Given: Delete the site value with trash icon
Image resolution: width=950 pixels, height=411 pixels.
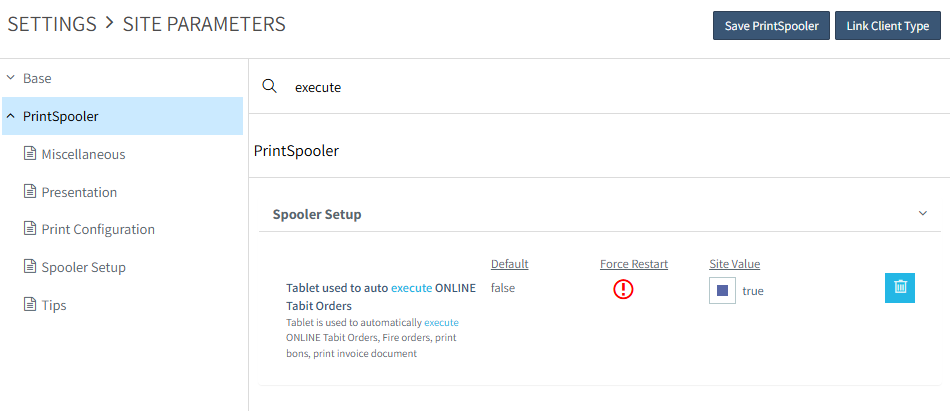Looking at the screenshot, I should point(900,287).
